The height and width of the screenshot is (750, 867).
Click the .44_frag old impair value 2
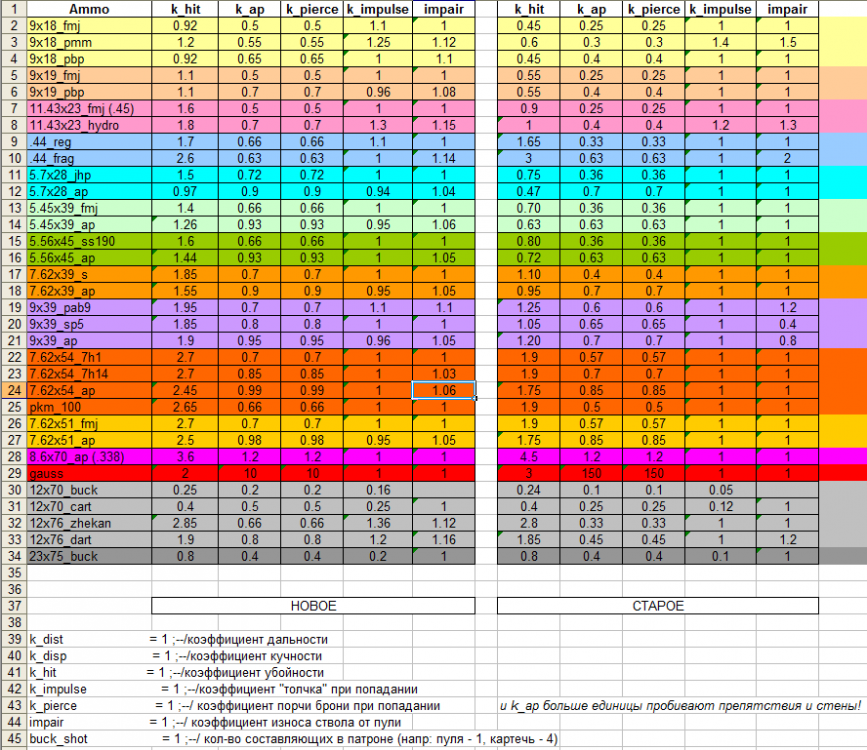(x=787, y=158)
